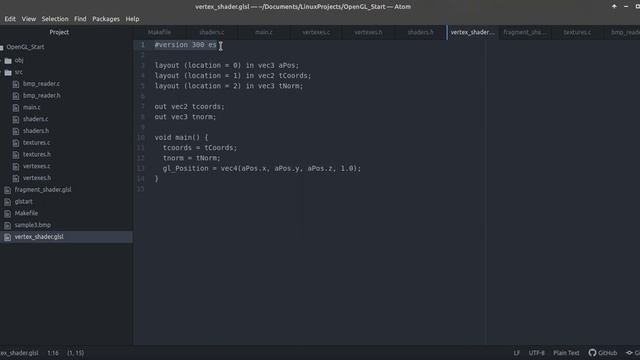640x360 pixels.
Task: Change the Plain Text grammar selector
Action: (x=566, y=353)
